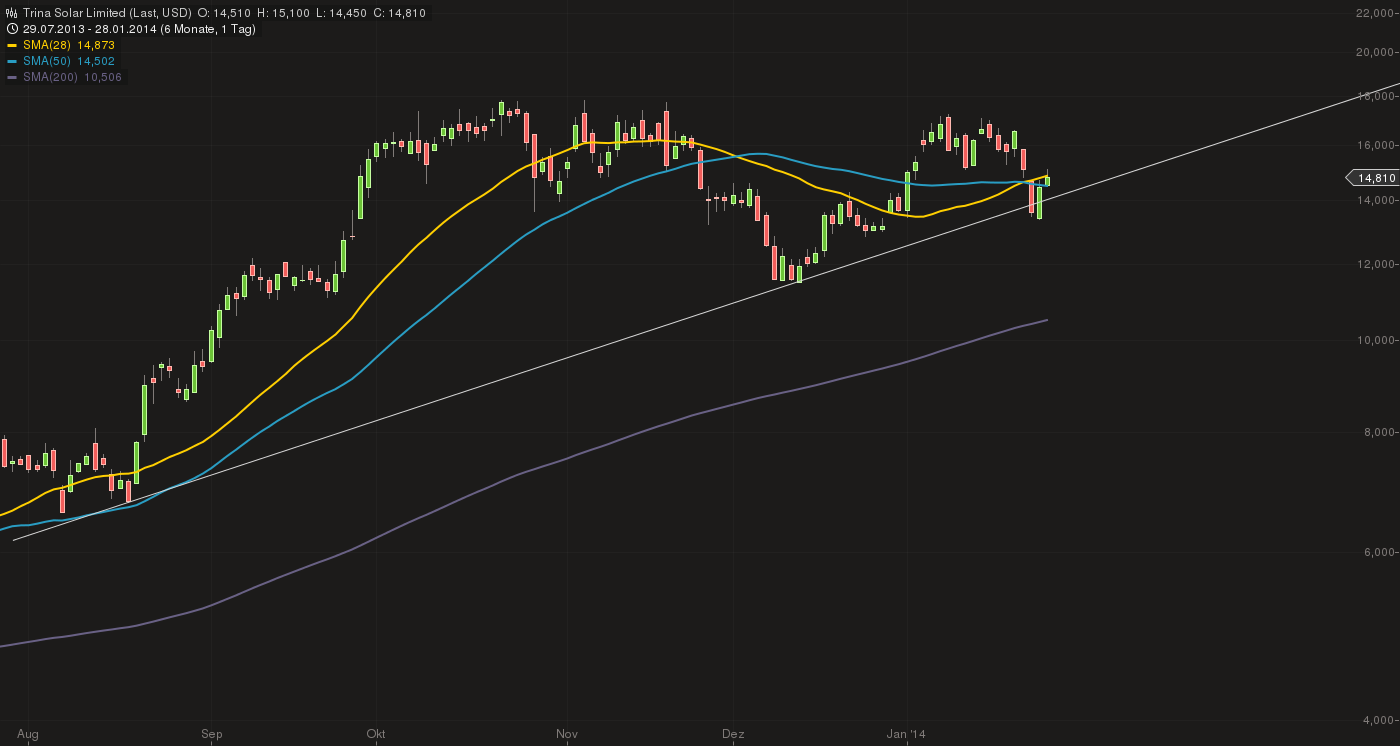
Task: Click the 4,000 price axis label
Action: pos(1377,720)
